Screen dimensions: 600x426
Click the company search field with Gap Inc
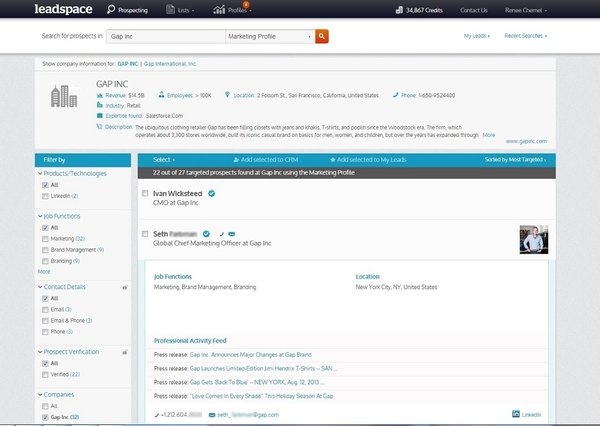click(x=166, y=36)
